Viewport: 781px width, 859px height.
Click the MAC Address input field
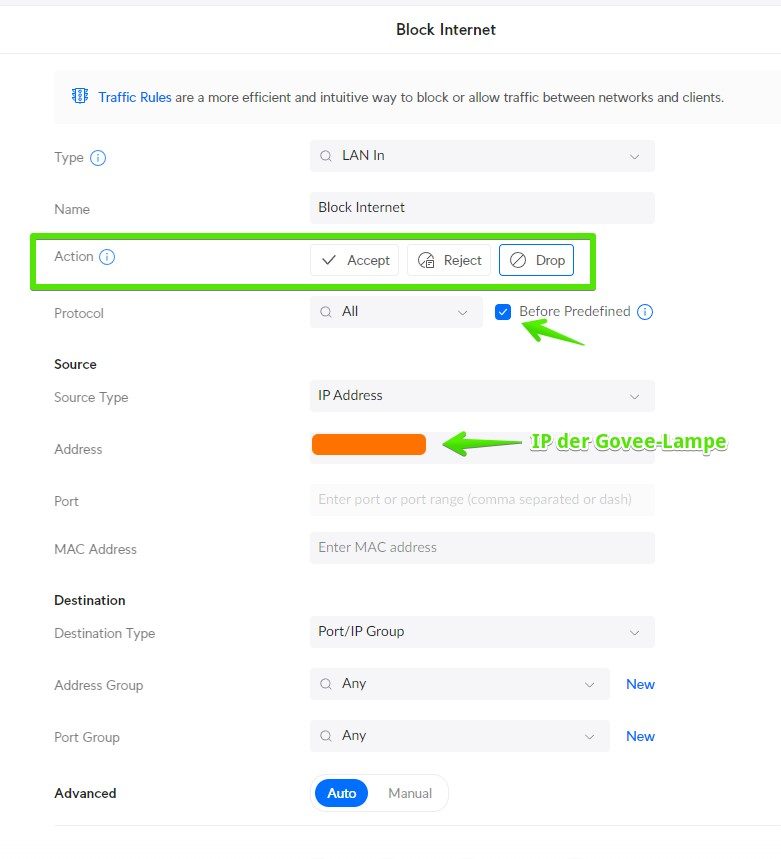coord(483,547)
